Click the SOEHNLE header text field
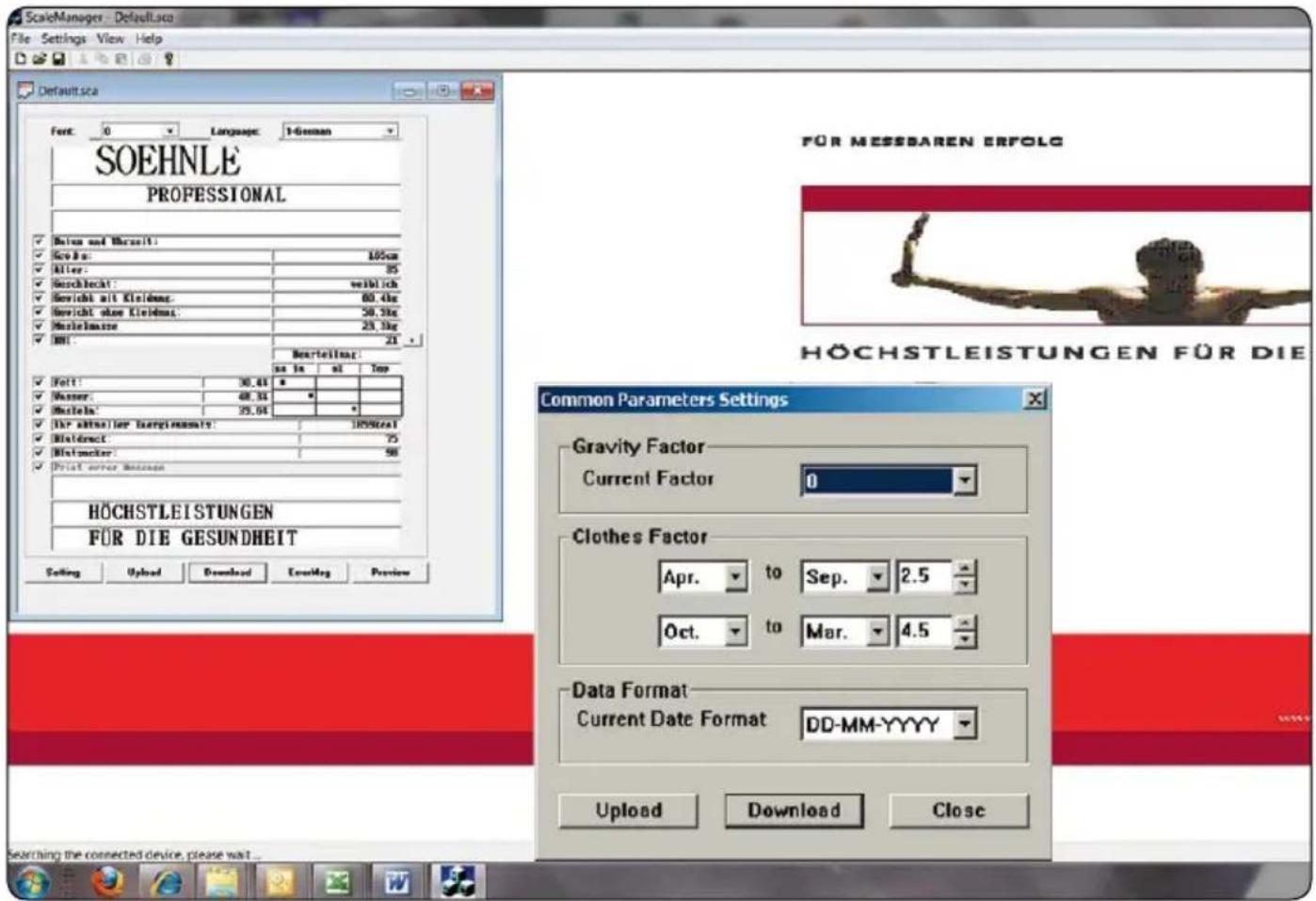The image size is (1316, 901). click(226, 161)
